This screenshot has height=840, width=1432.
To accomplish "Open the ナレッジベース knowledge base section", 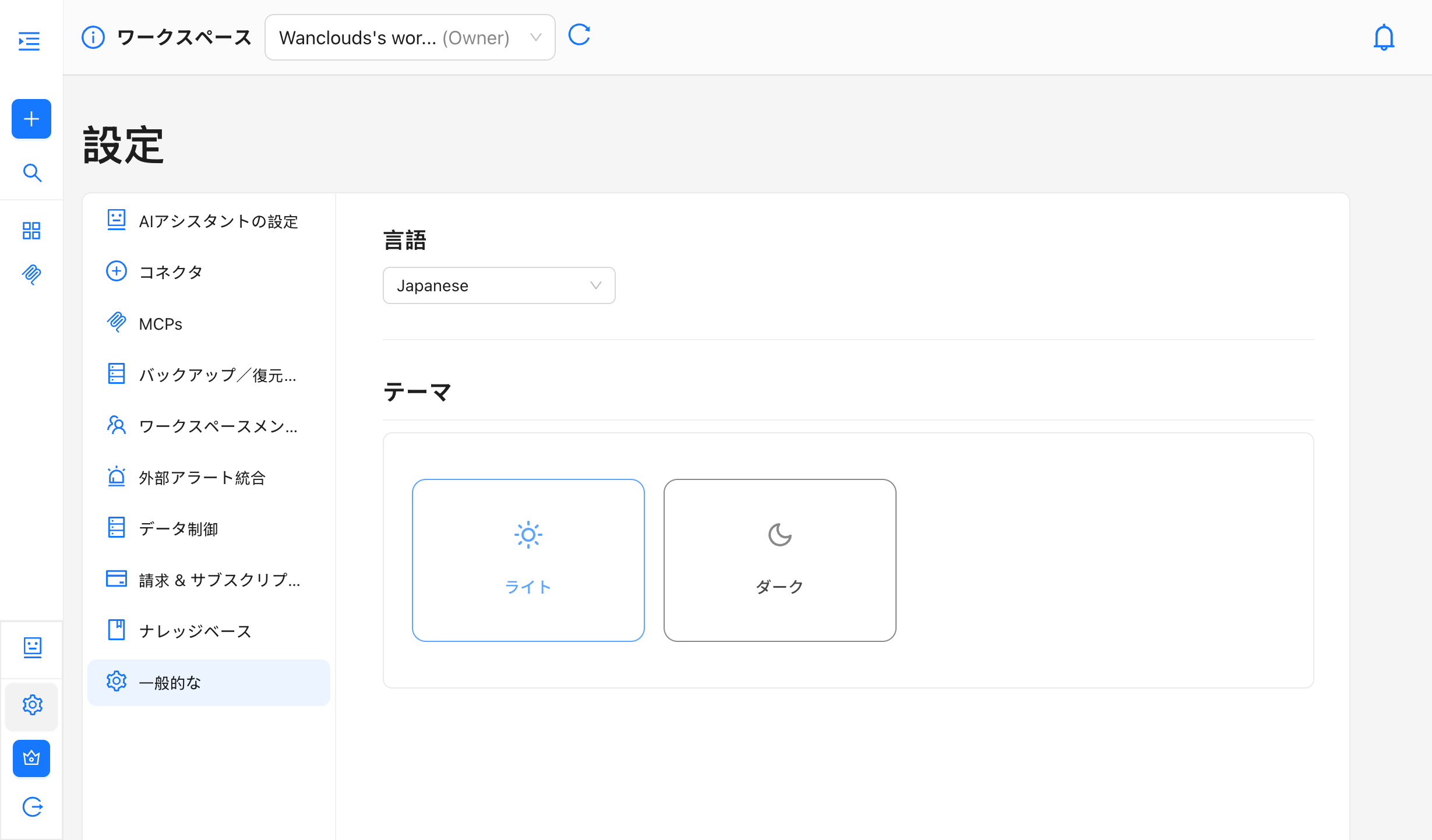I will point(195,631).
